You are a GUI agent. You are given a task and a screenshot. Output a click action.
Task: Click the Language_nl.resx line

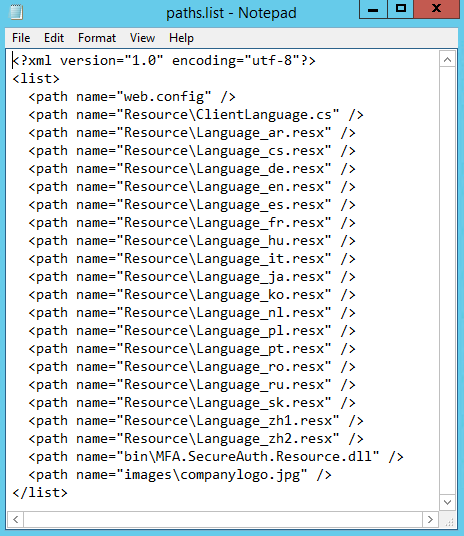192,313
